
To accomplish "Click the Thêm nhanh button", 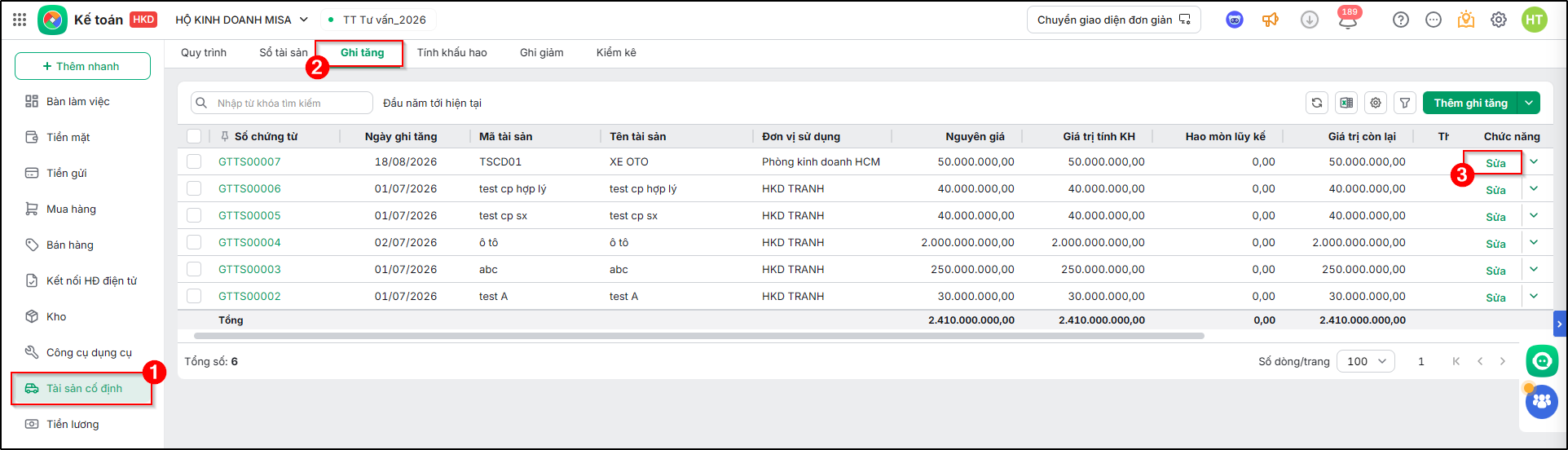I will [x=82, y=66].
